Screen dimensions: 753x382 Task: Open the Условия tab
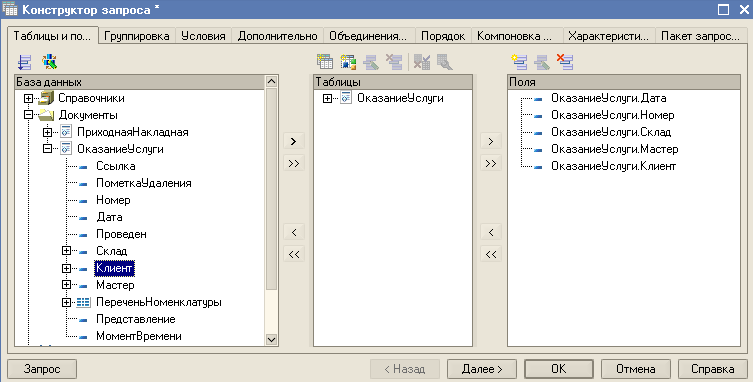pos(203,36)
